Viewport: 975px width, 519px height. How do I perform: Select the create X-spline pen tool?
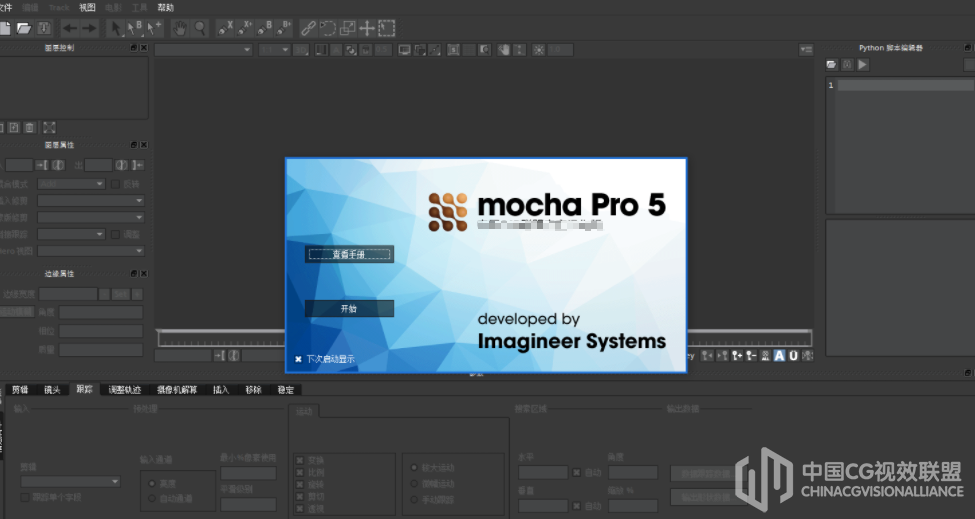tap(224, 28)
